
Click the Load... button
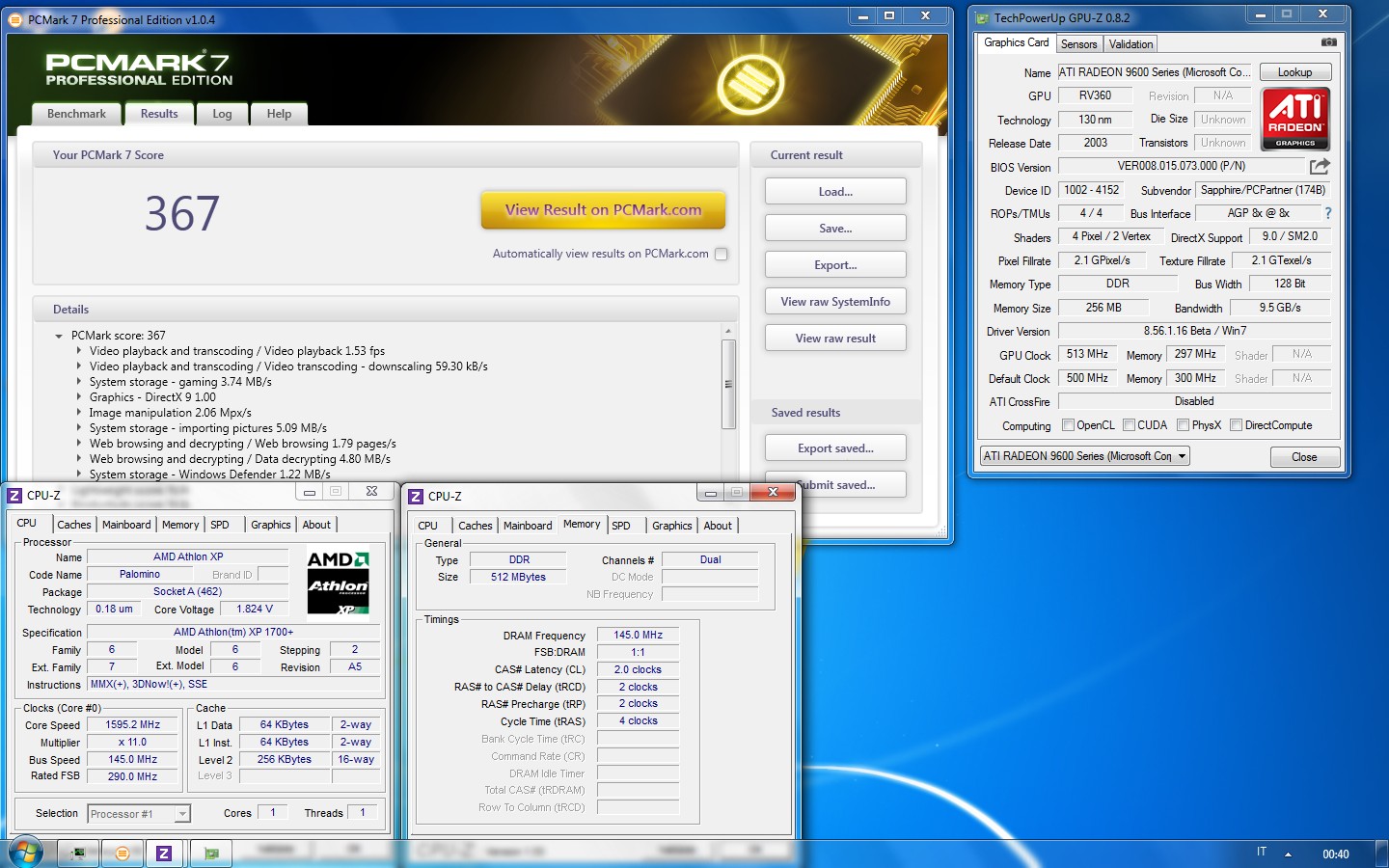(835, 191)
